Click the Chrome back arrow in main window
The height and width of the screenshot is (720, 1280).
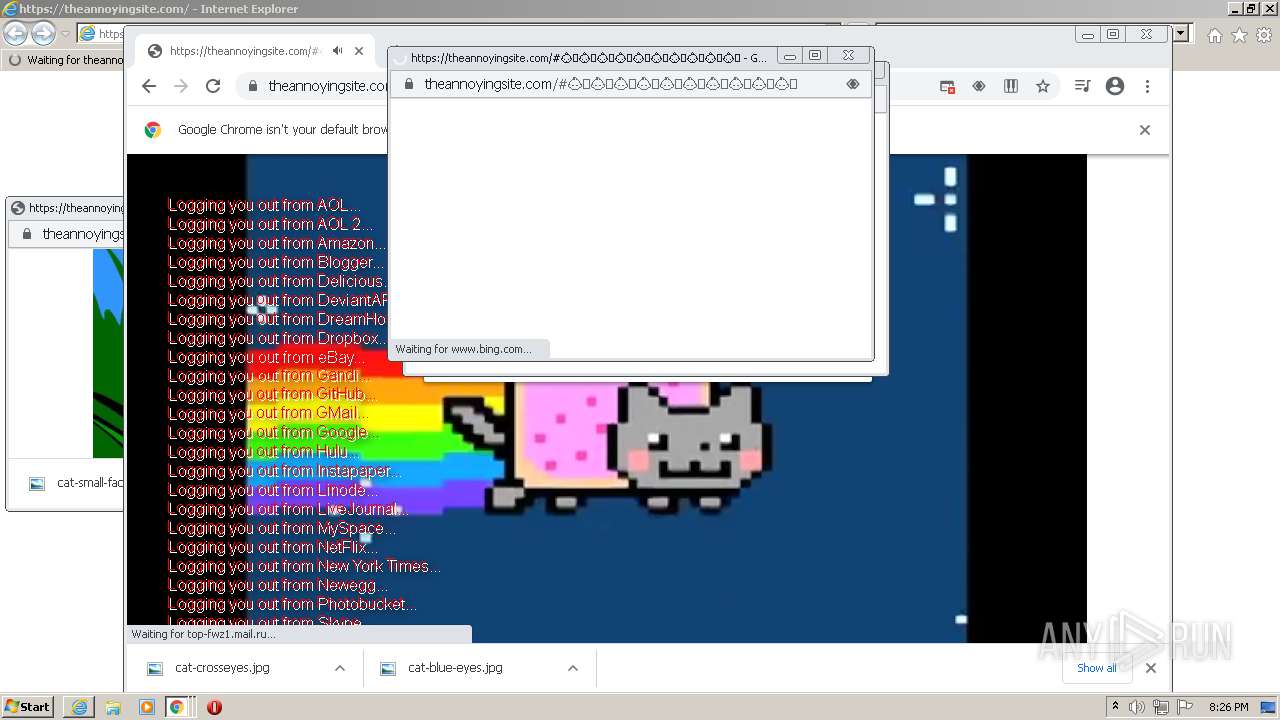point(149,86)
